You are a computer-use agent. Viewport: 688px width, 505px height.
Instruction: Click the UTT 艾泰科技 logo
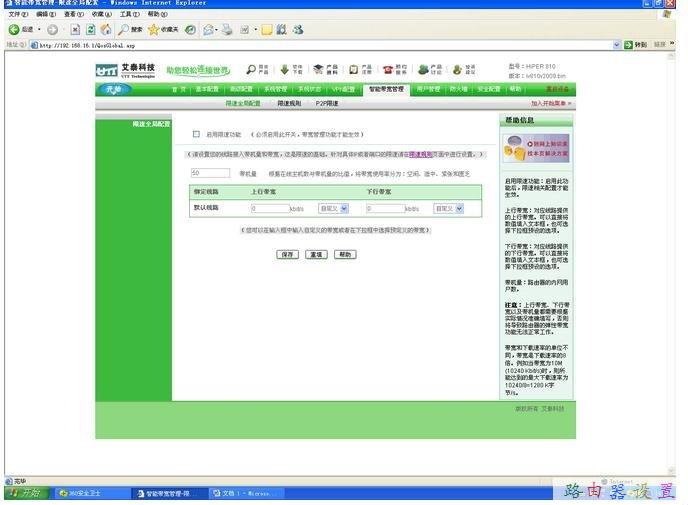[125, 70]
